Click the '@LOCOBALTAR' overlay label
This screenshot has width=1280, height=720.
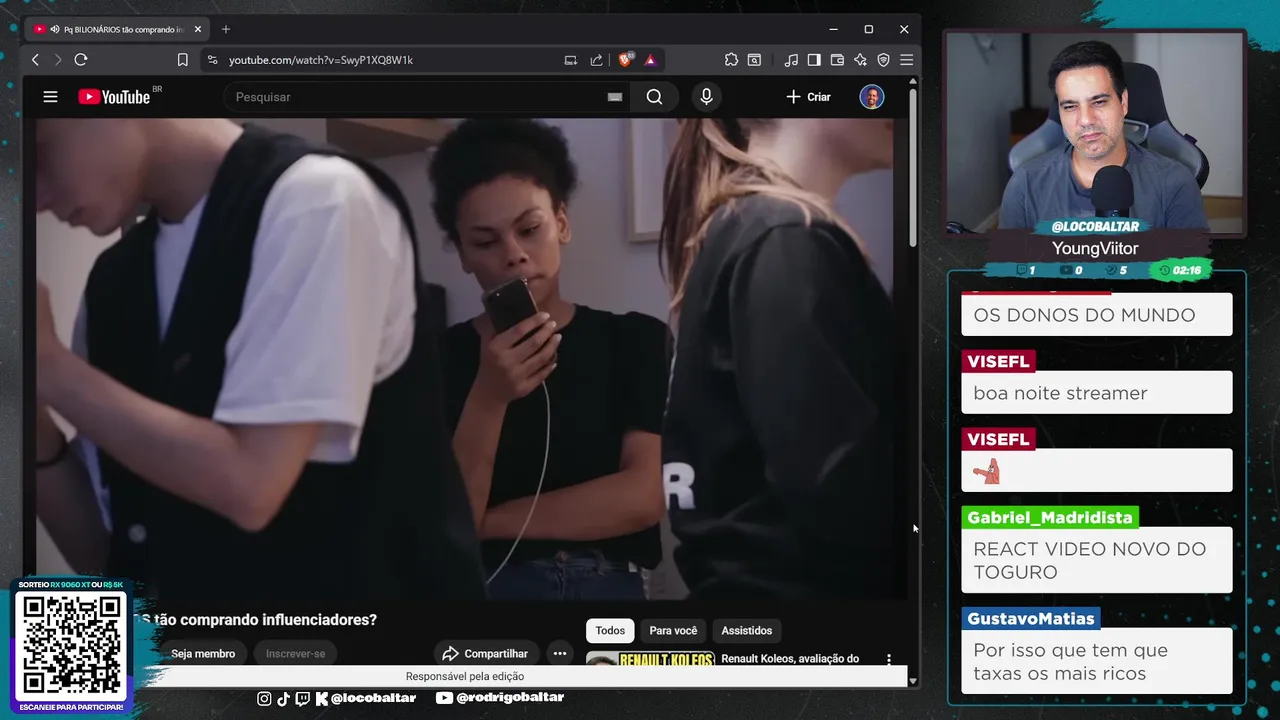click(1095, 227)
